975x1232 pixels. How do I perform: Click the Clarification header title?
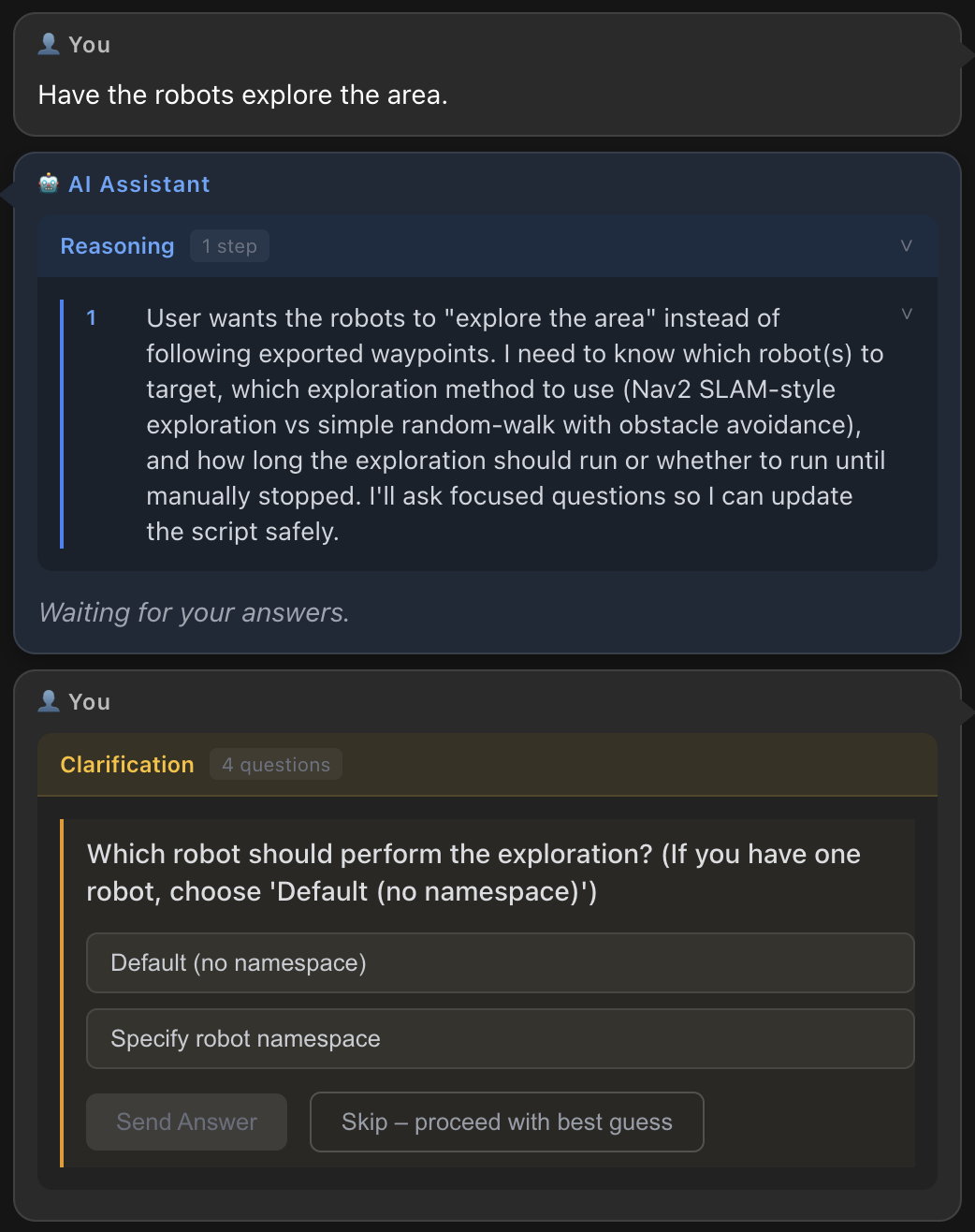(x=127, y=765)
